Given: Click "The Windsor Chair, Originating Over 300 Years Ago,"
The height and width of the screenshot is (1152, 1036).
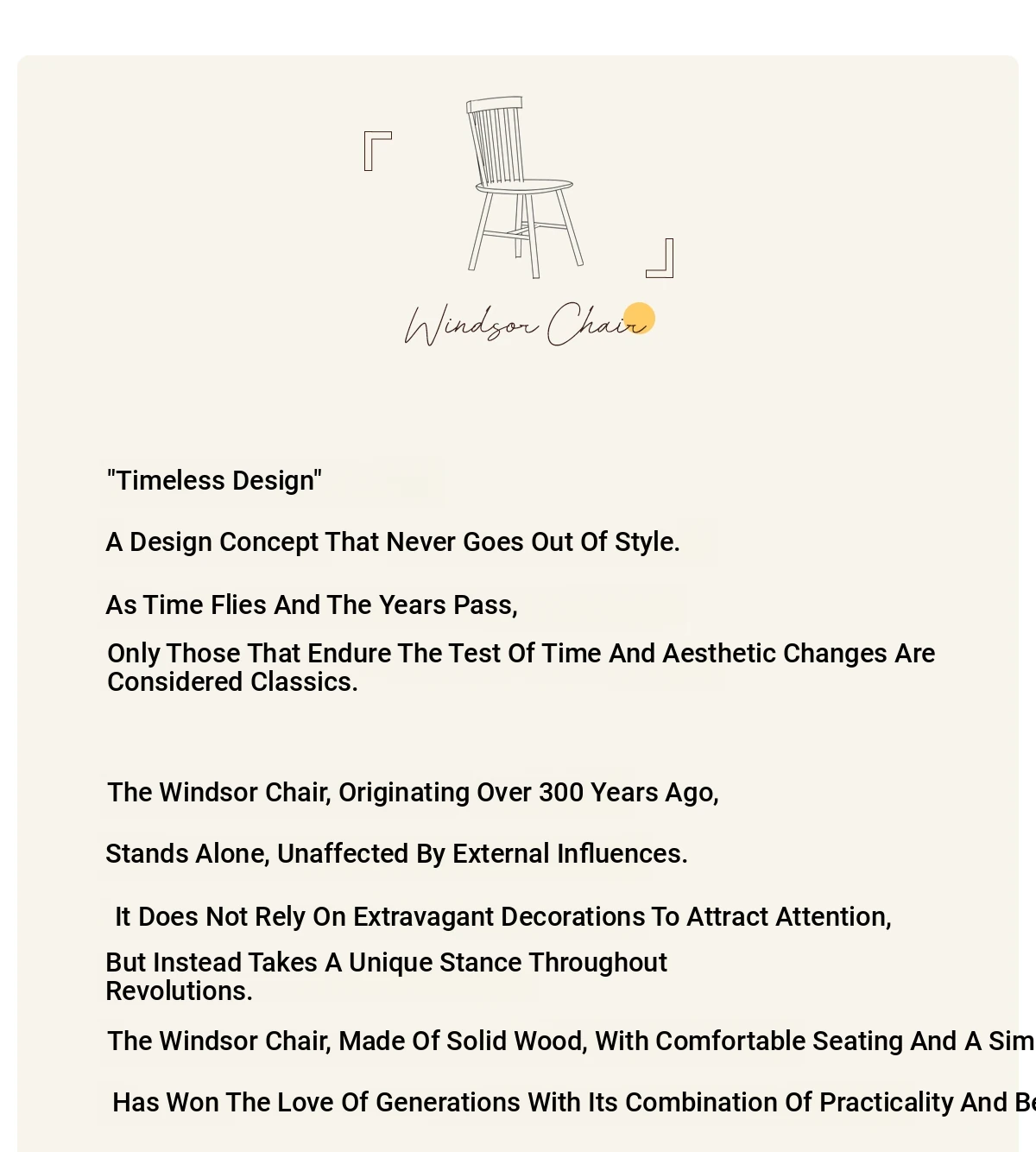Looking at the screenshot, I should pos(413,792).
